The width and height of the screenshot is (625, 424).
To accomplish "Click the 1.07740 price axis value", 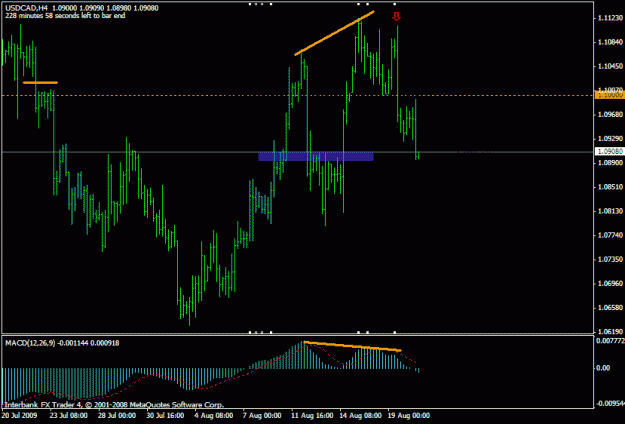I will point(610,235).
